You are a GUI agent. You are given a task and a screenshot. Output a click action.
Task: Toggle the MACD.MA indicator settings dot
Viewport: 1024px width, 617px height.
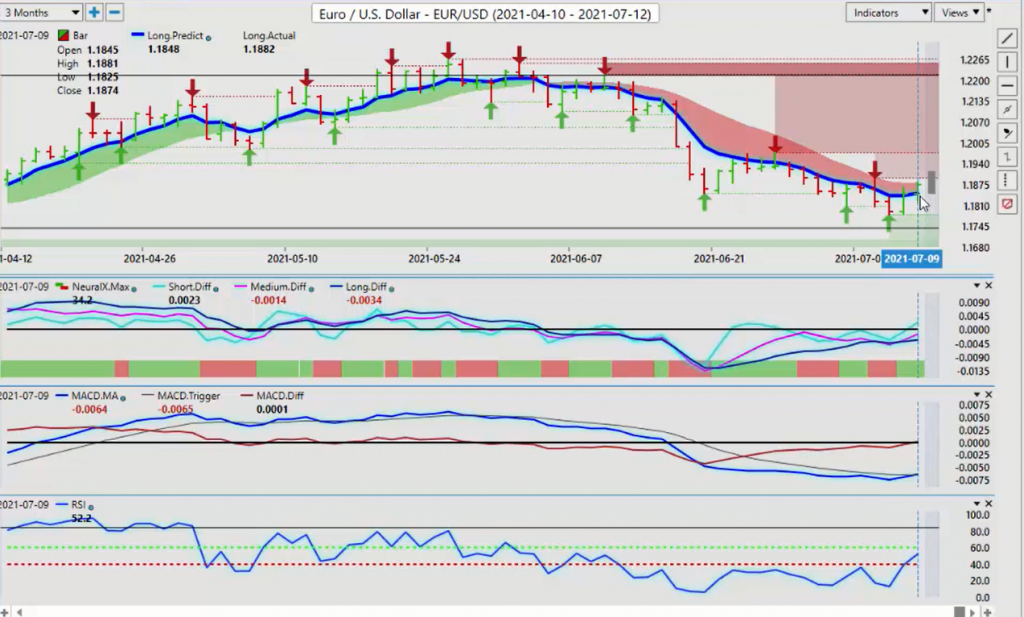point(123,398)
